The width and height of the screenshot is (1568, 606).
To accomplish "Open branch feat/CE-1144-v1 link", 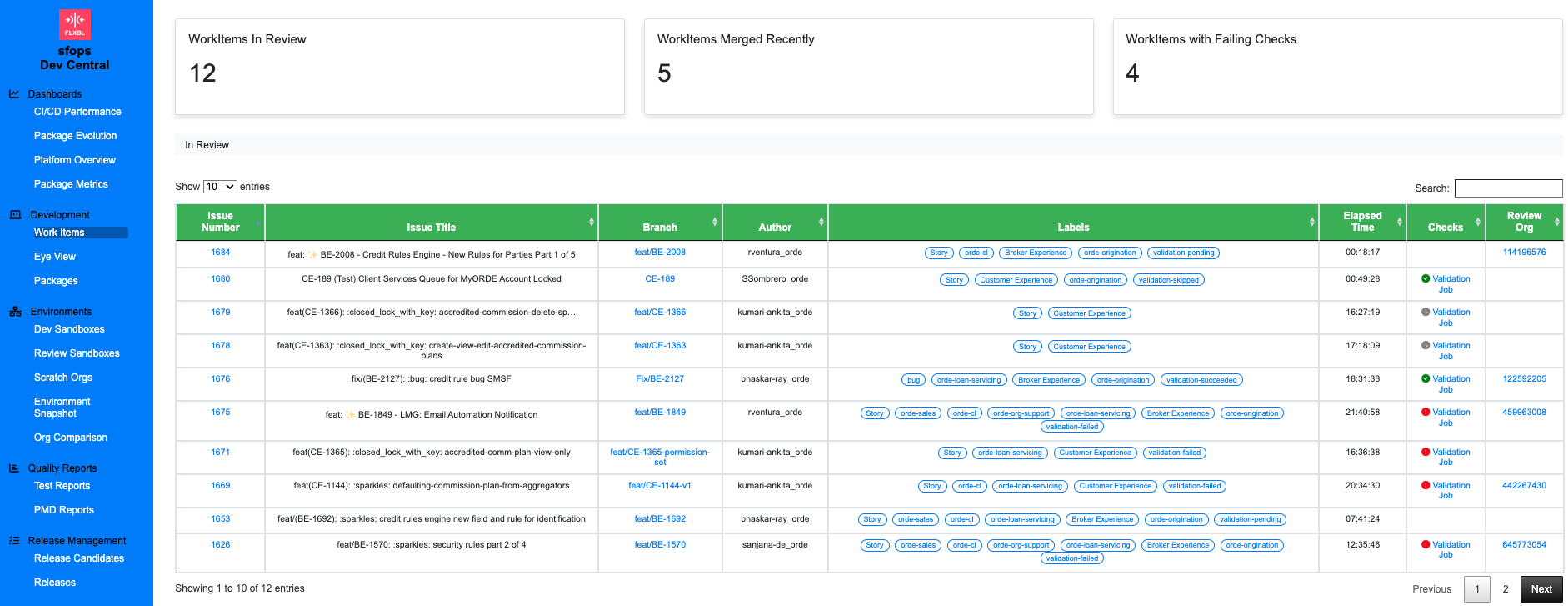I will pyautogui.click(x=659, y=486).
